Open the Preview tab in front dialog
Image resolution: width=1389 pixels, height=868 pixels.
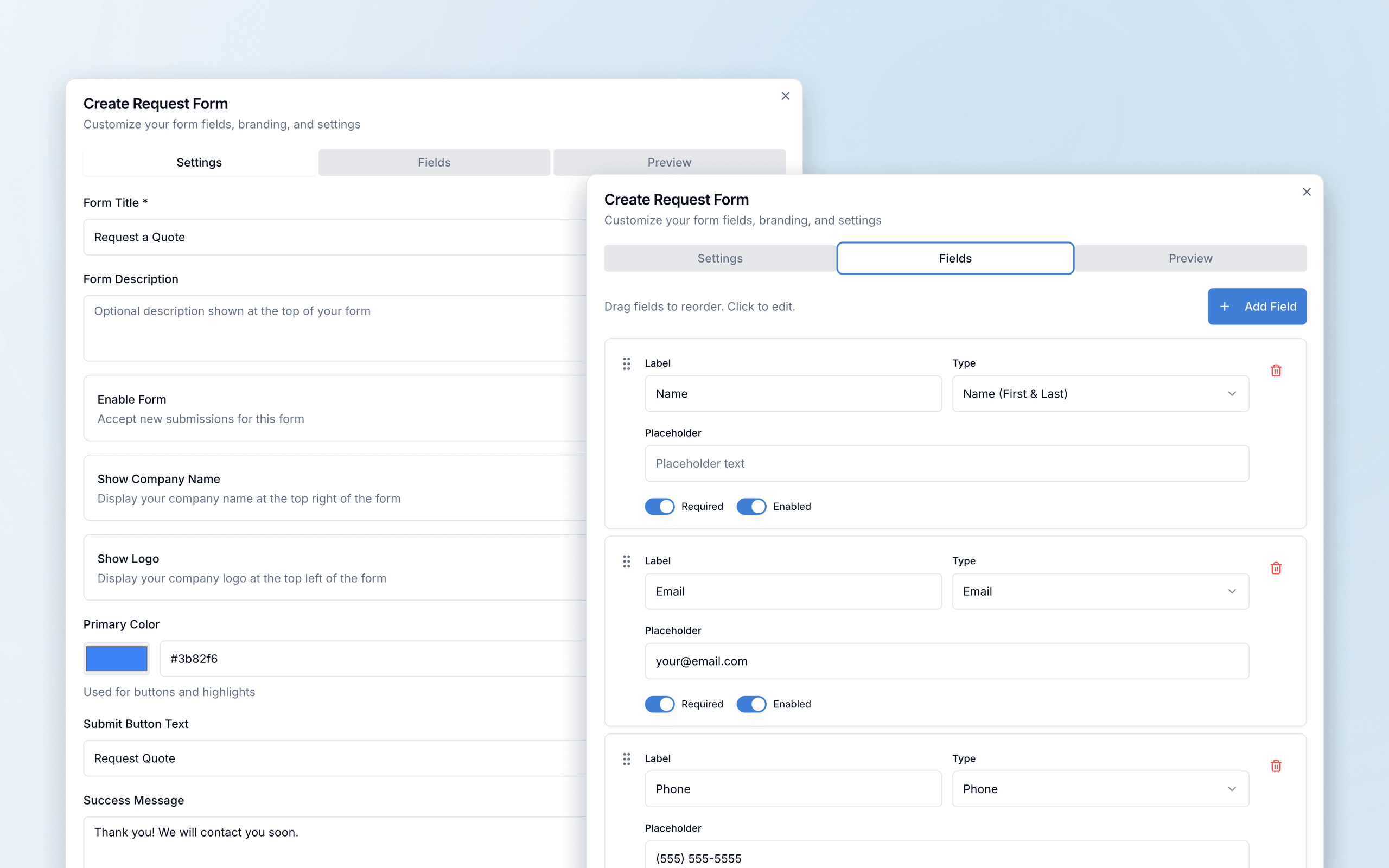(1190, 258)
